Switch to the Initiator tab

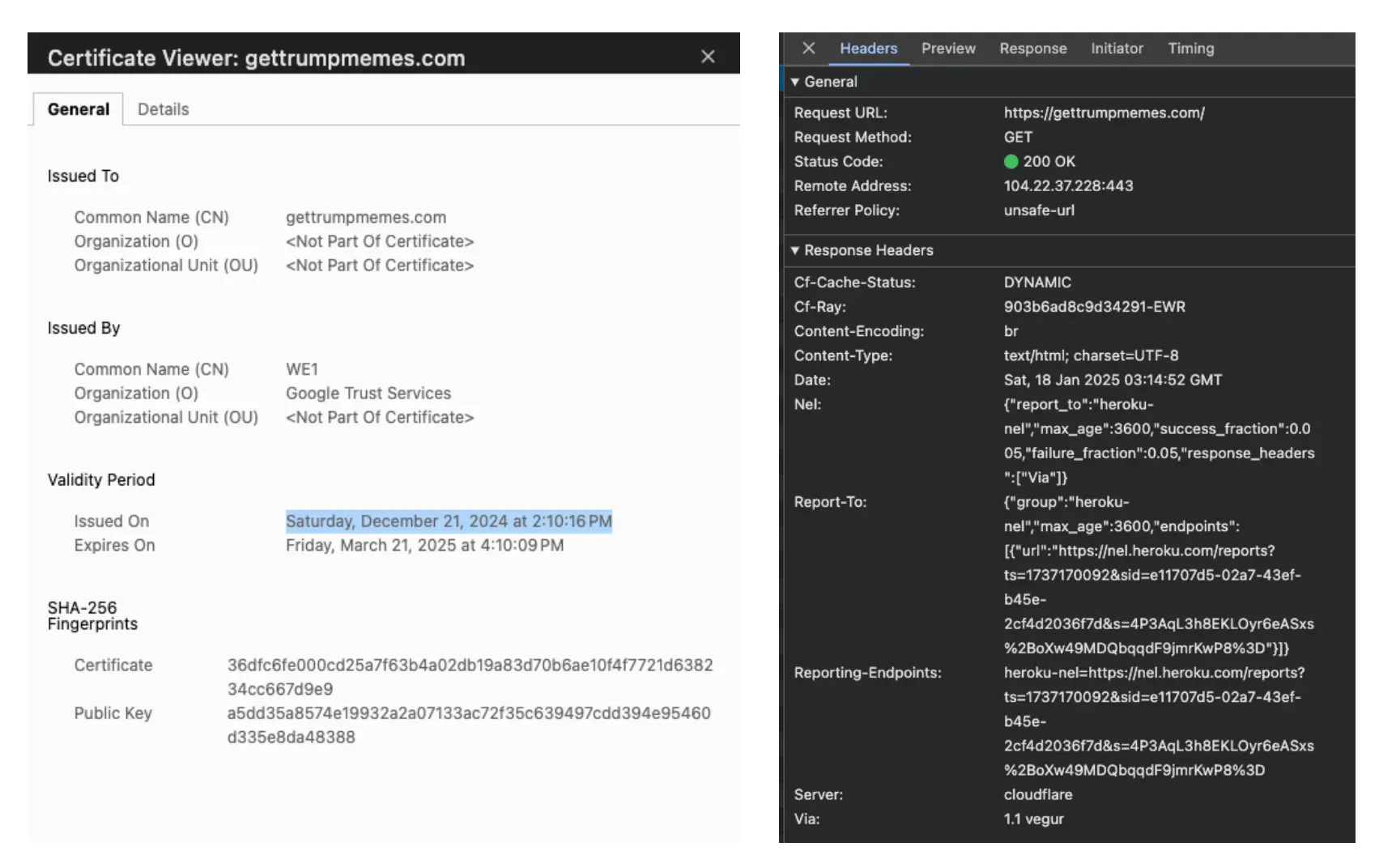1117,49
